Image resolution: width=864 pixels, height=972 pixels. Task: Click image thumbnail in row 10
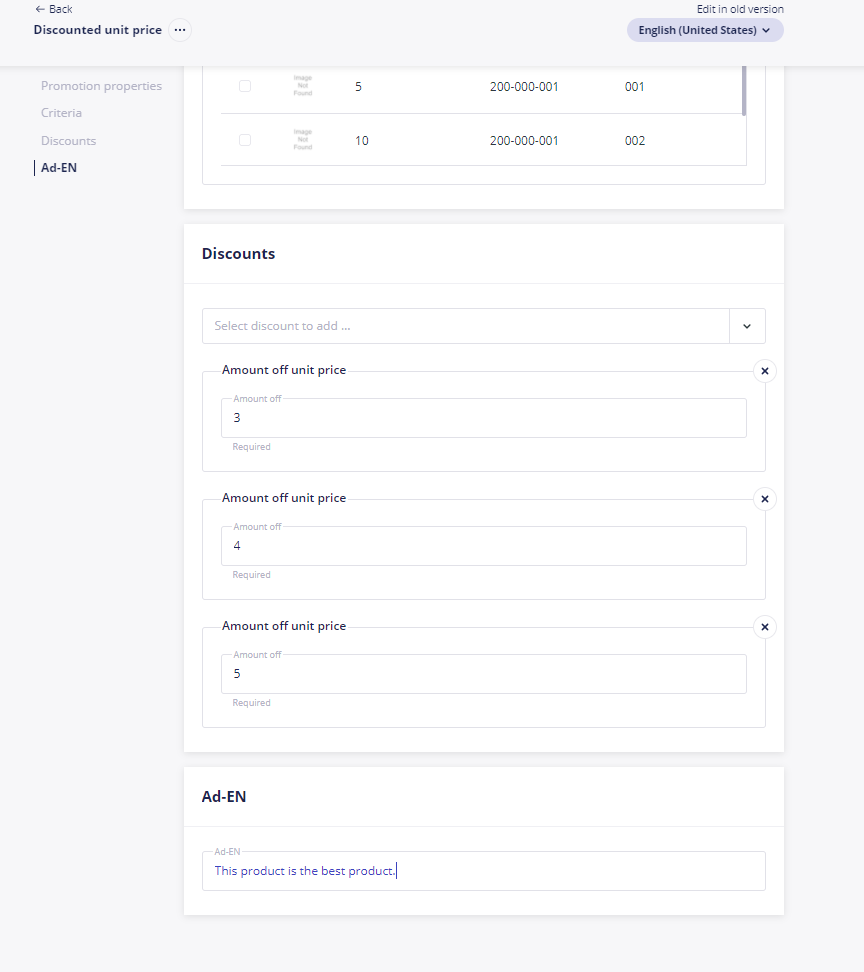click(303, 140)
